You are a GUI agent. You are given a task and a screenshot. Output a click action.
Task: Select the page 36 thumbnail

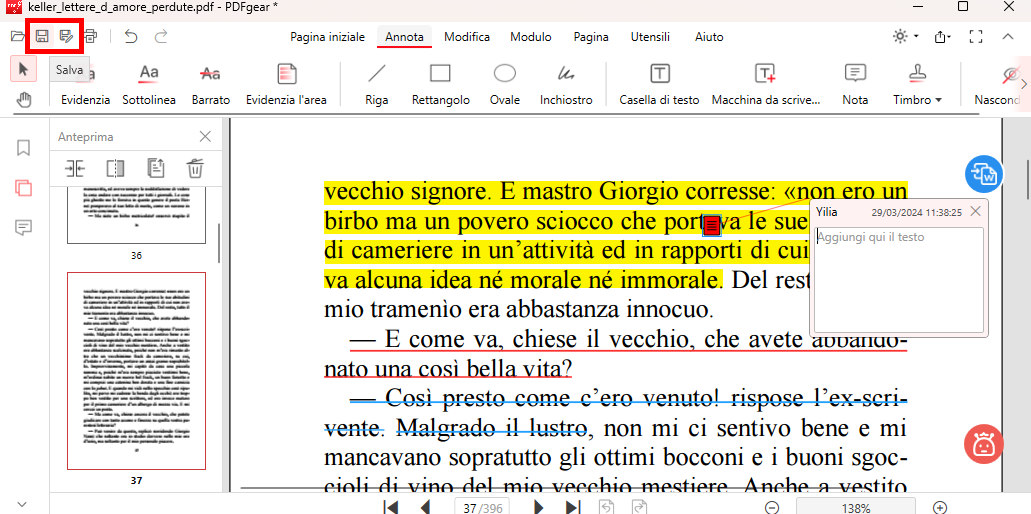click(x=136, y=216)
